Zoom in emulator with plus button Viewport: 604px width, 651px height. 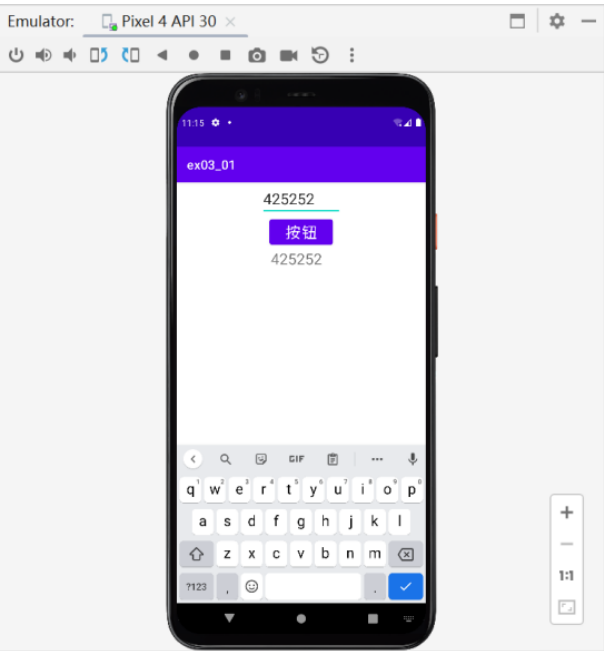567,512
